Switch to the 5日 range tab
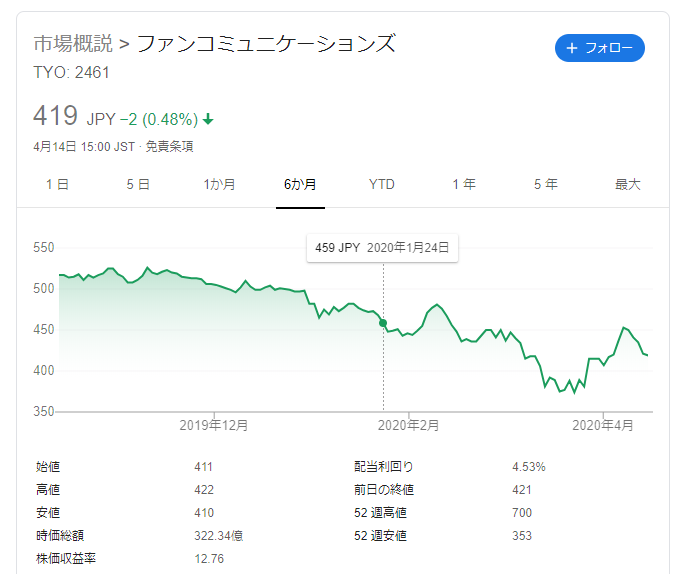Image resolution: width=692 pixels, height=574 pixels. tap(138, 184)
